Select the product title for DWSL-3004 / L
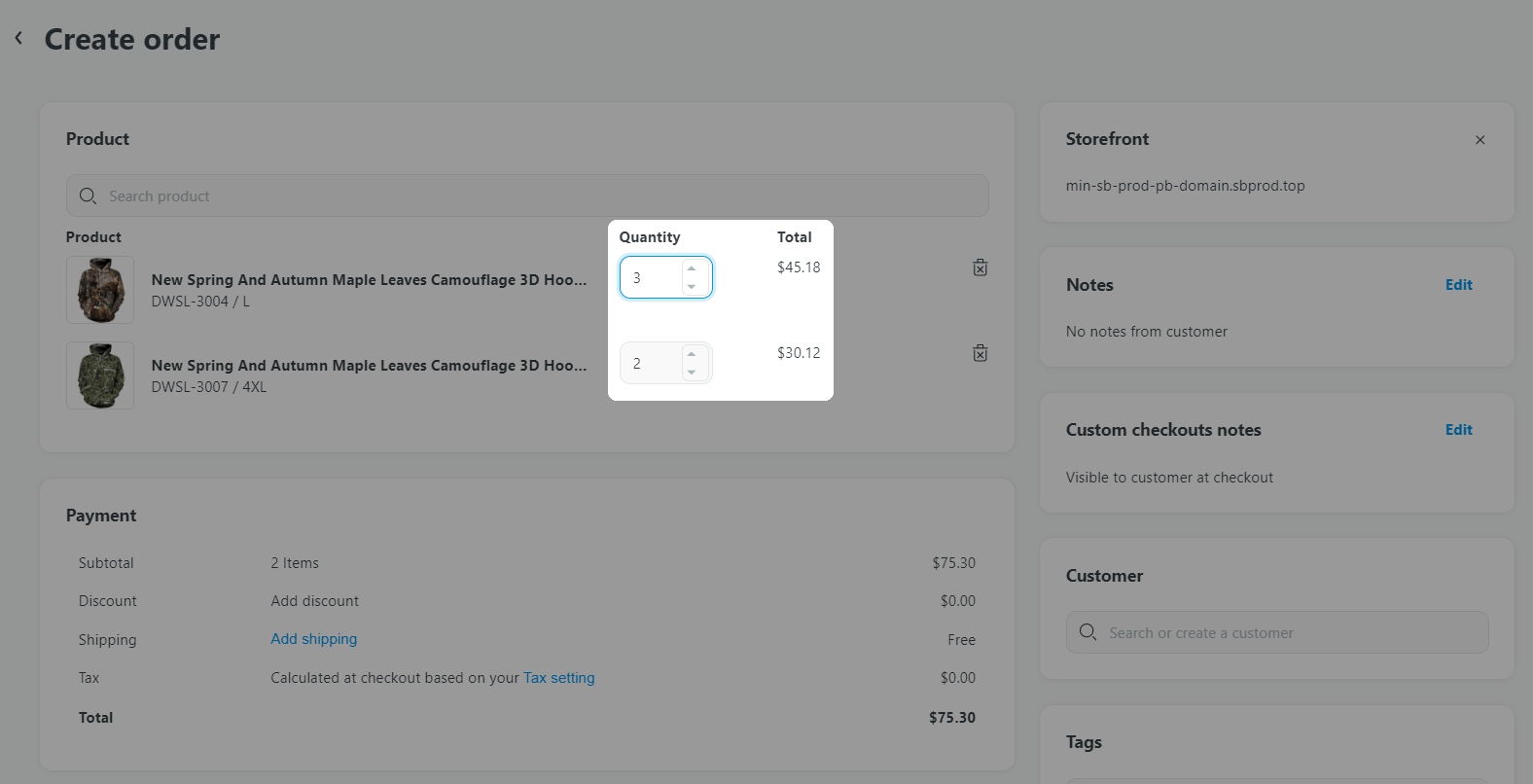The height and width of the screenshot is (784, 1533). click(x=370, y=280)
